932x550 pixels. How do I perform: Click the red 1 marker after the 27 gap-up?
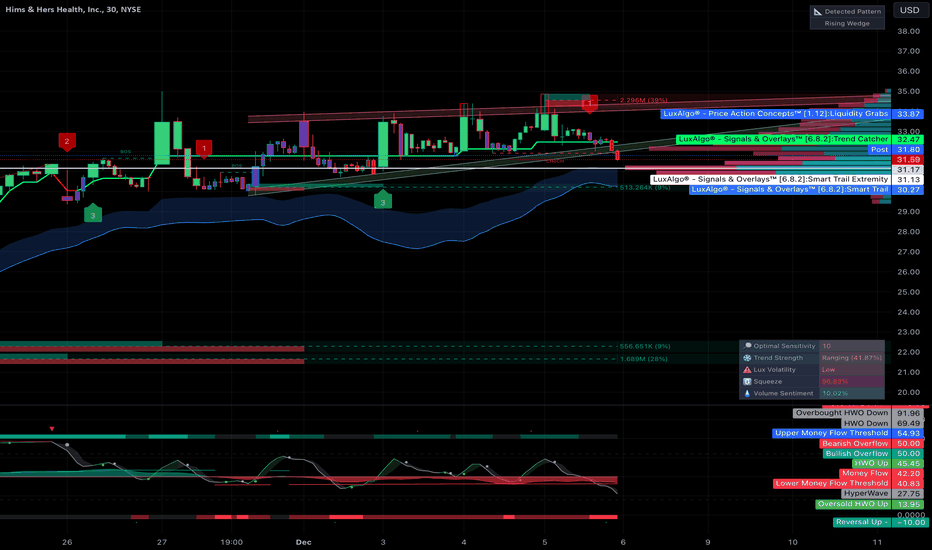204,149
